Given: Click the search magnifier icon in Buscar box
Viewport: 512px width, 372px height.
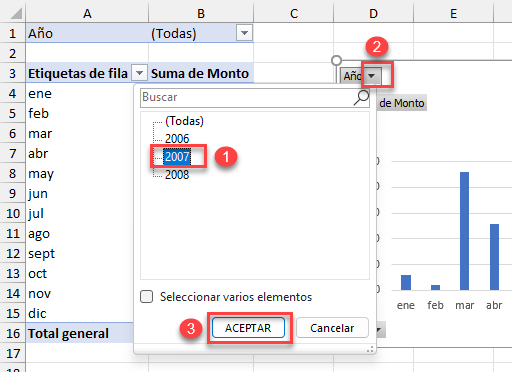Looking at the screenshot, I should (361, 98).
